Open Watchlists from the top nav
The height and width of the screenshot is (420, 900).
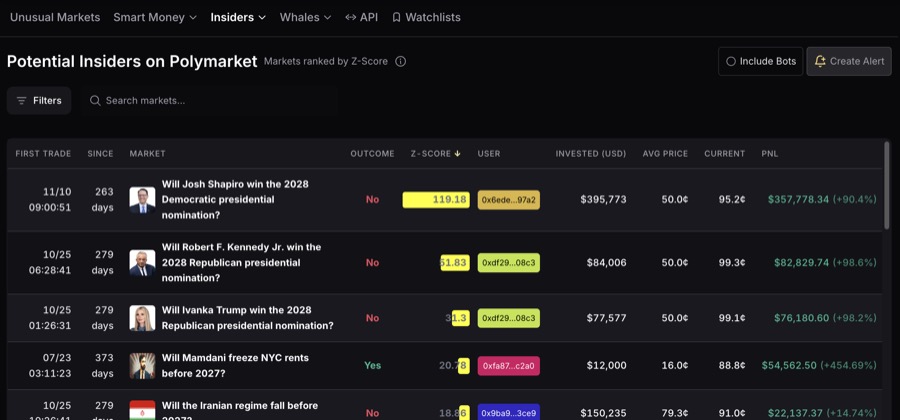pyautogui.click(x=426, y=17)
